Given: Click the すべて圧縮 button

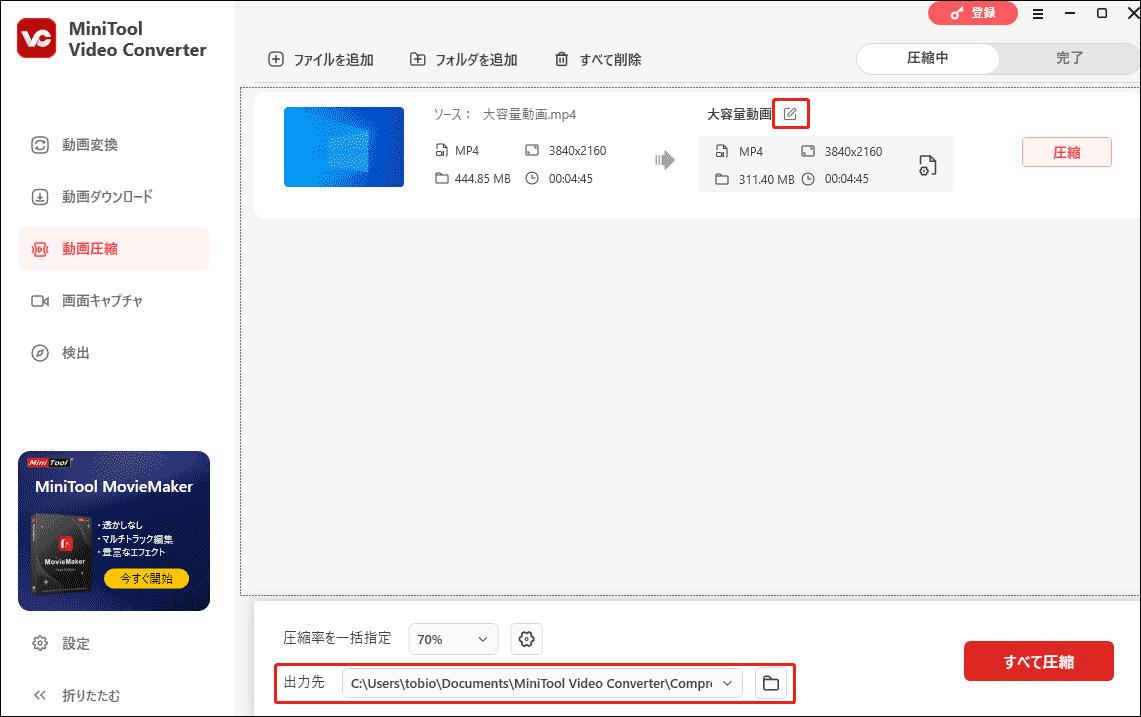Looking at the screenshot, I should click(1038, 662).
